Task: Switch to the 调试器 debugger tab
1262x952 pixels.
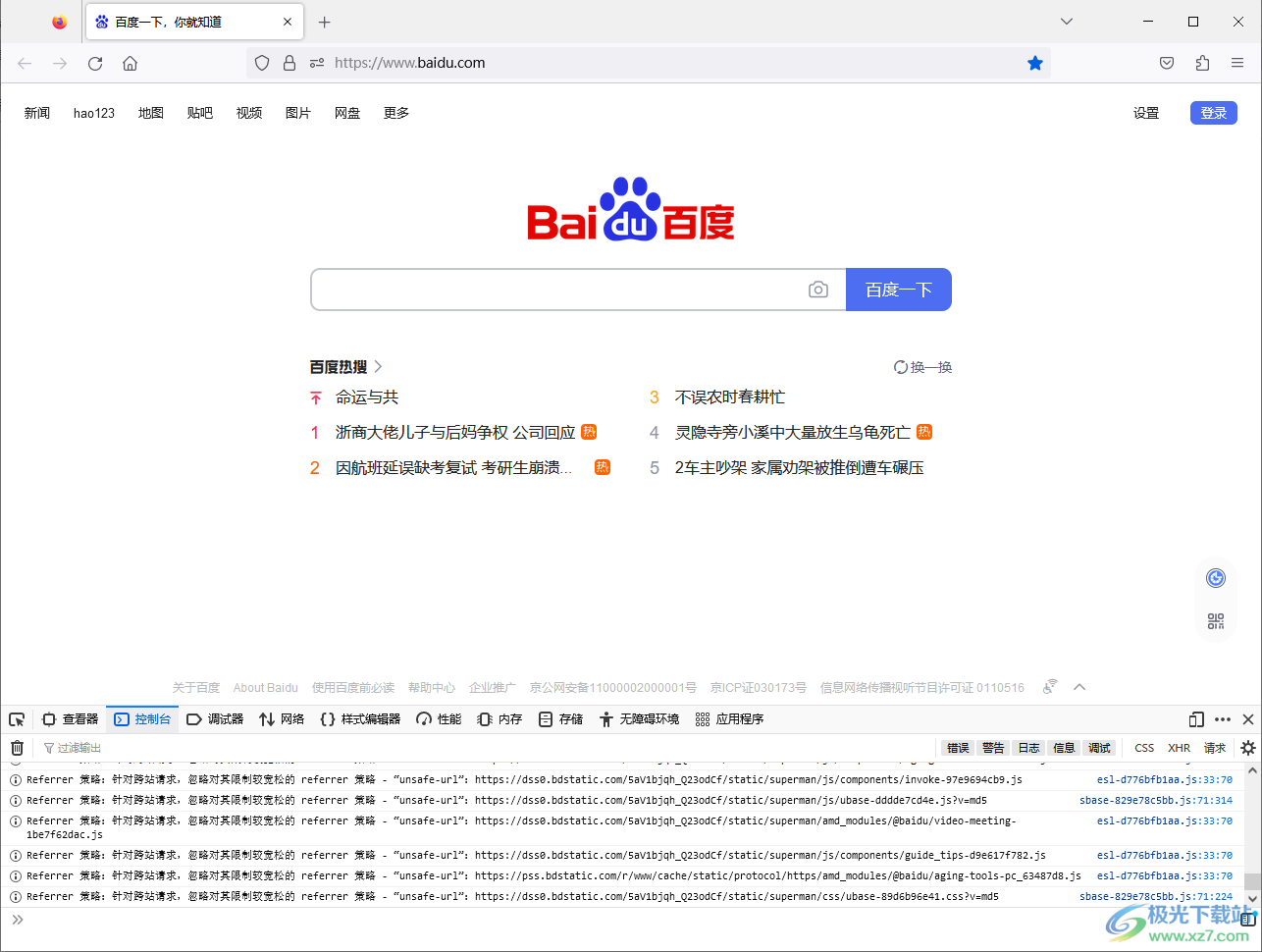Action: pos(215,719)
